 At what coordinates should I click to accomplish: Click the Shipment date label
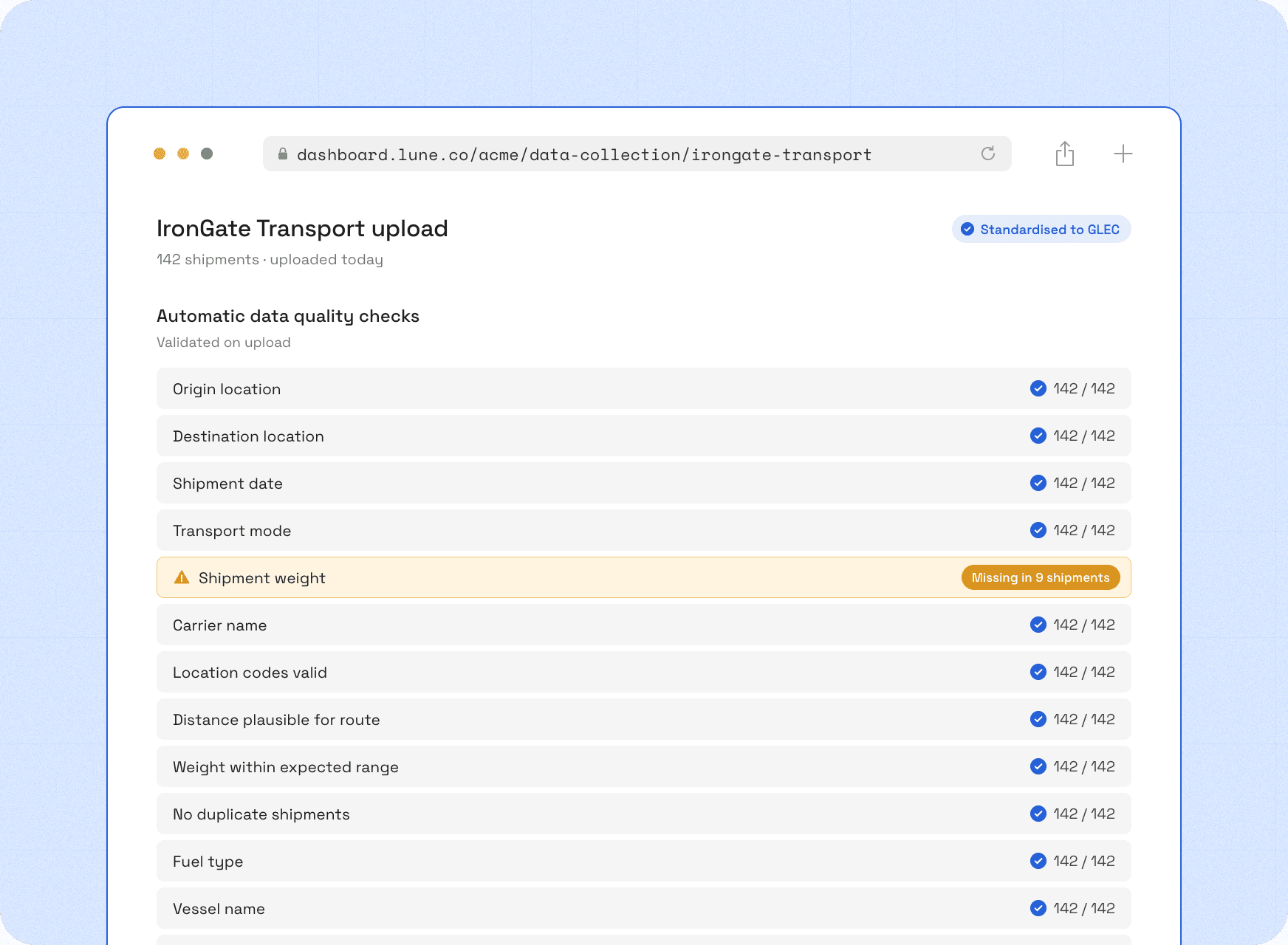click(x=227, y=484)
